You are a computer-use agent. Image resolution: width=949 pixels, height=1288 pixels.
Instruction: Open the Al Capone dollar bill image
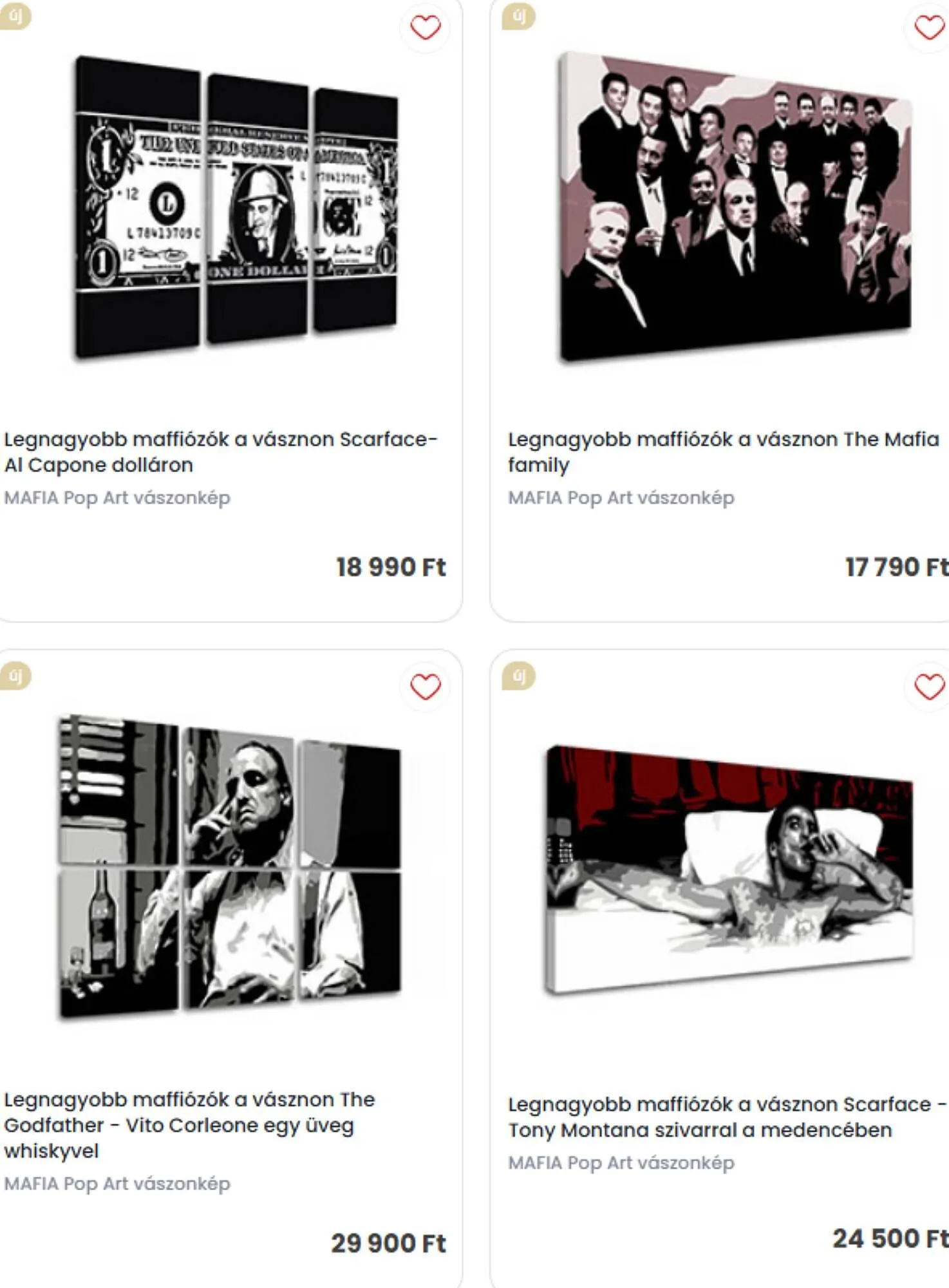[236, 207]
